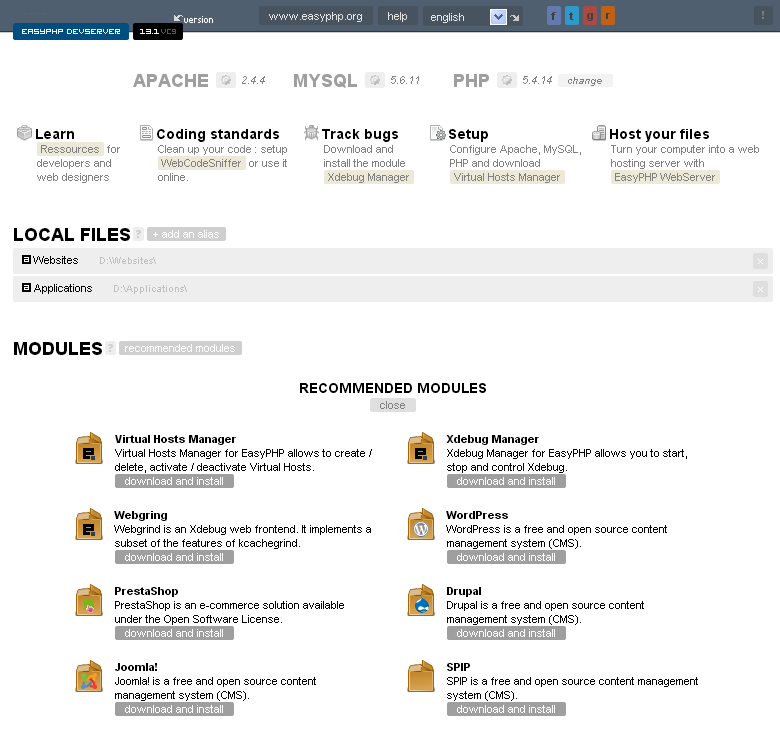Viewport: 780px width, 731px height.
Task: Open PHP settings gear icon
Action: point(506,80)
